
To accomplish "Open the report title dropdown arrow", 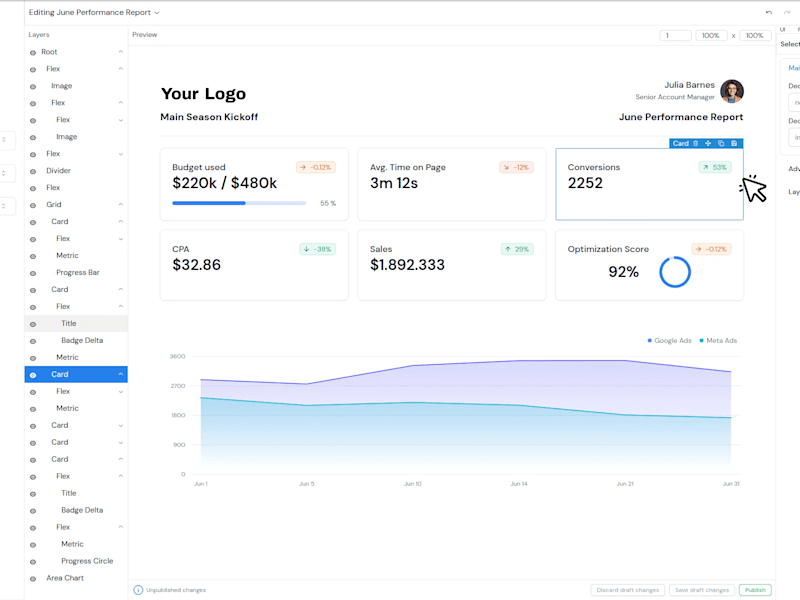I will 157,13.
